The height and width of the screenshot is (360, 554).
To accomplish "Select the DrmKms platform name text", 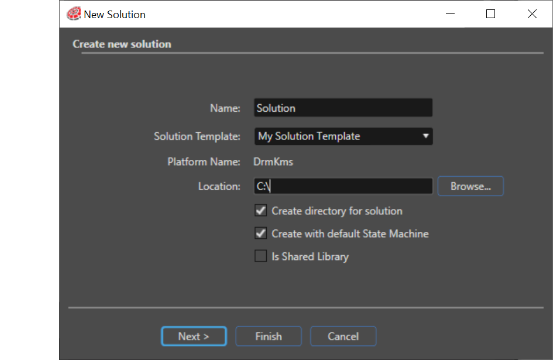I will [x=273, y=162].
